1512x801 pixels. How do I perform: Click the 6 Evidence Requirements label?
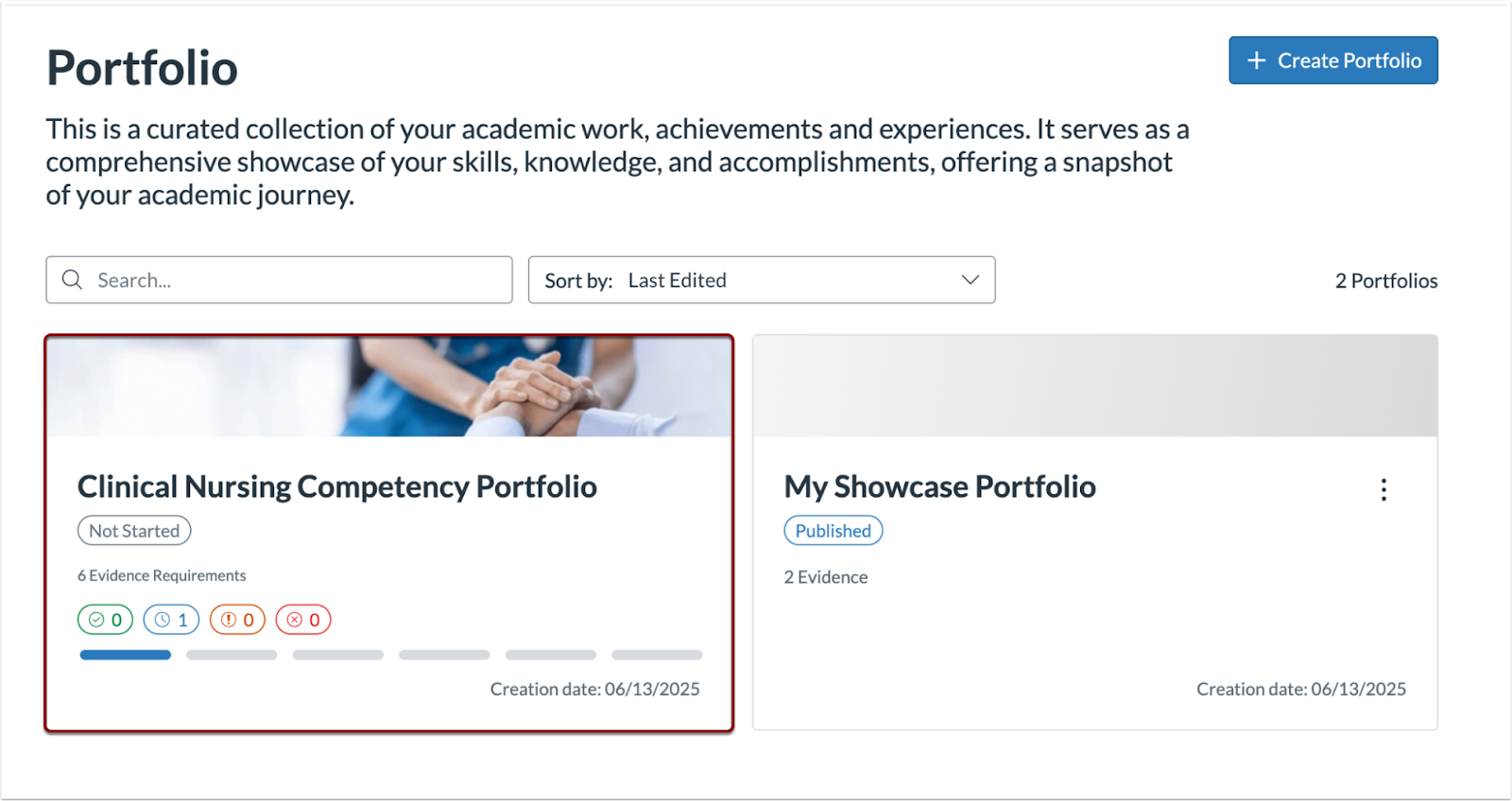pyautogui.click(x=161, y=574)
